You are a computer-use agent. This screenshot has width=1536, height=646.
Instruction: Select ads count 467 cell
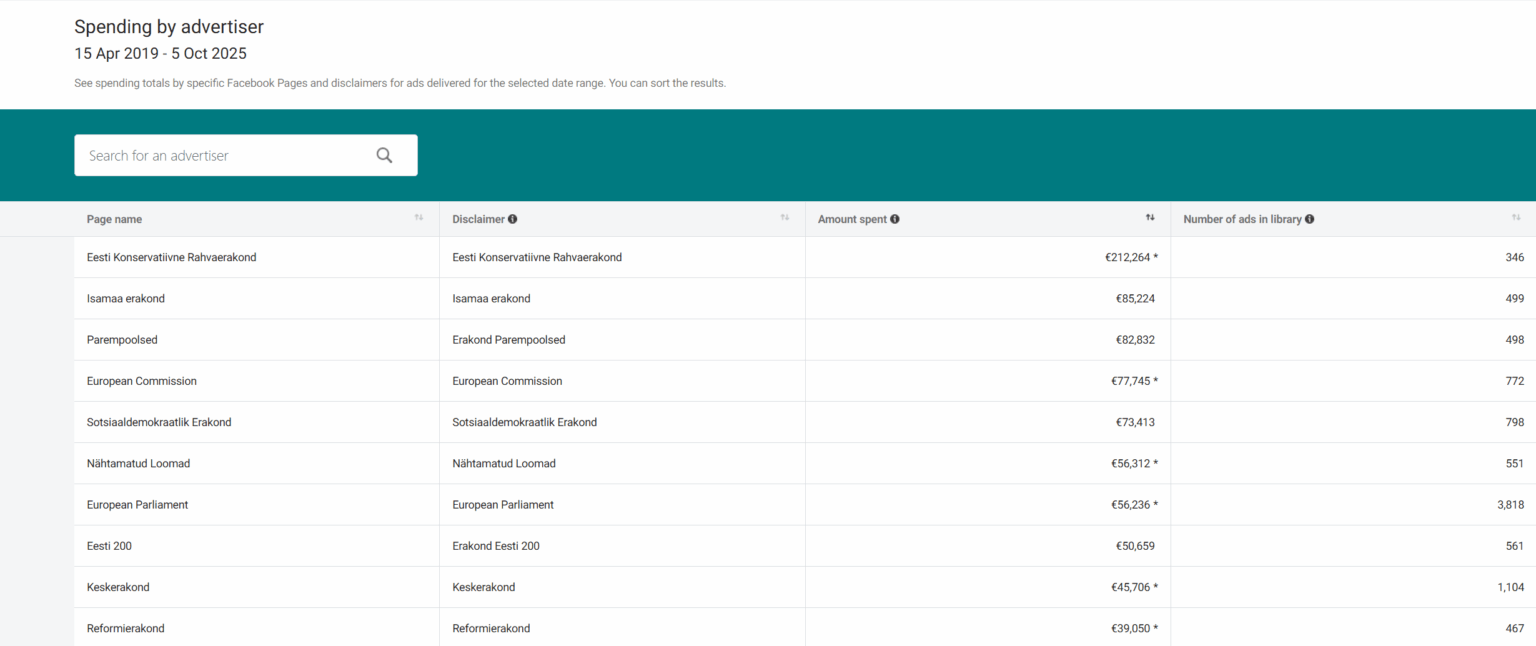point(1353,628)
